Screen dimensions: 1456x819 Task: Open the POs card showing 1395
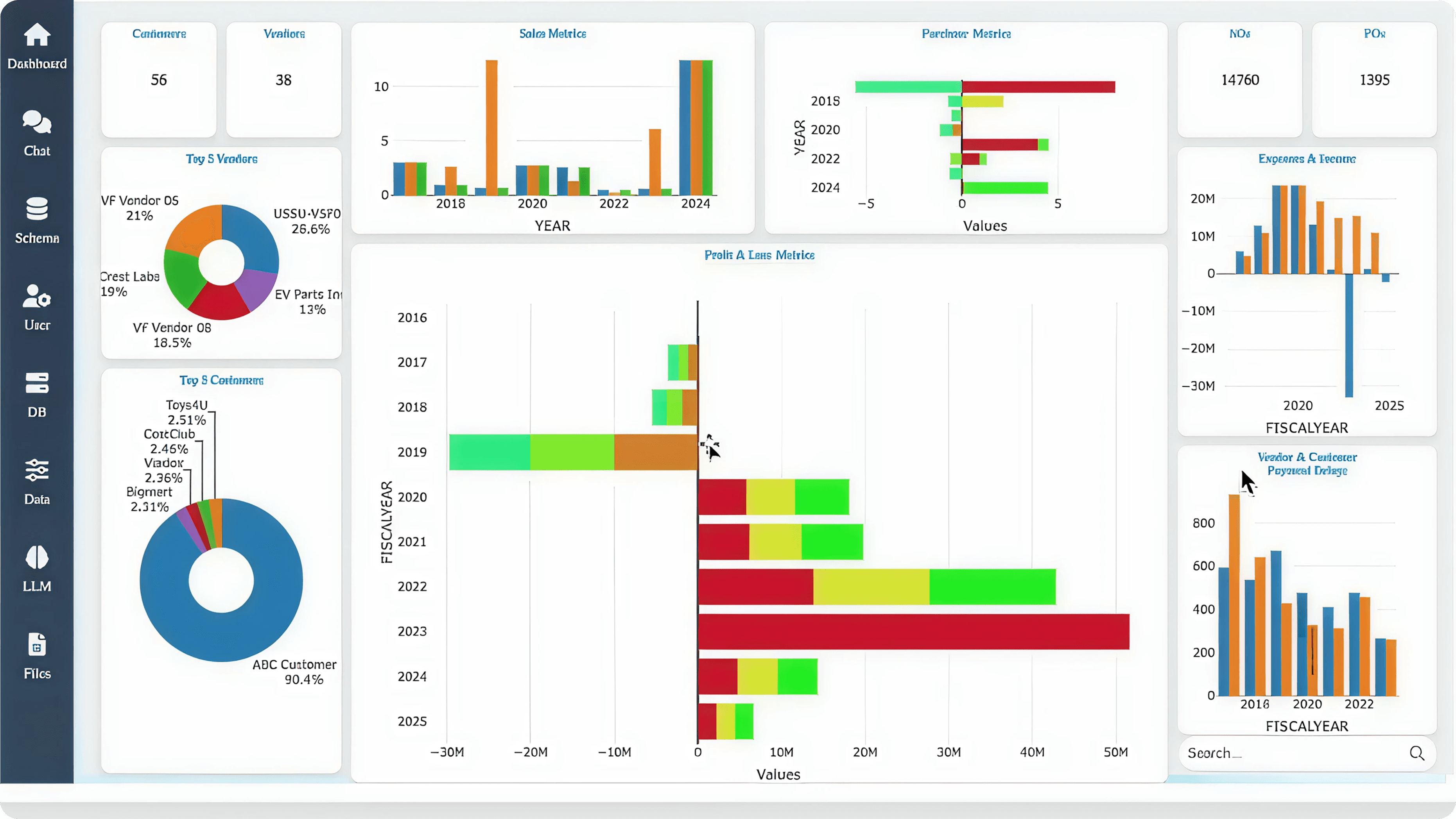(x=1374, y=80)
